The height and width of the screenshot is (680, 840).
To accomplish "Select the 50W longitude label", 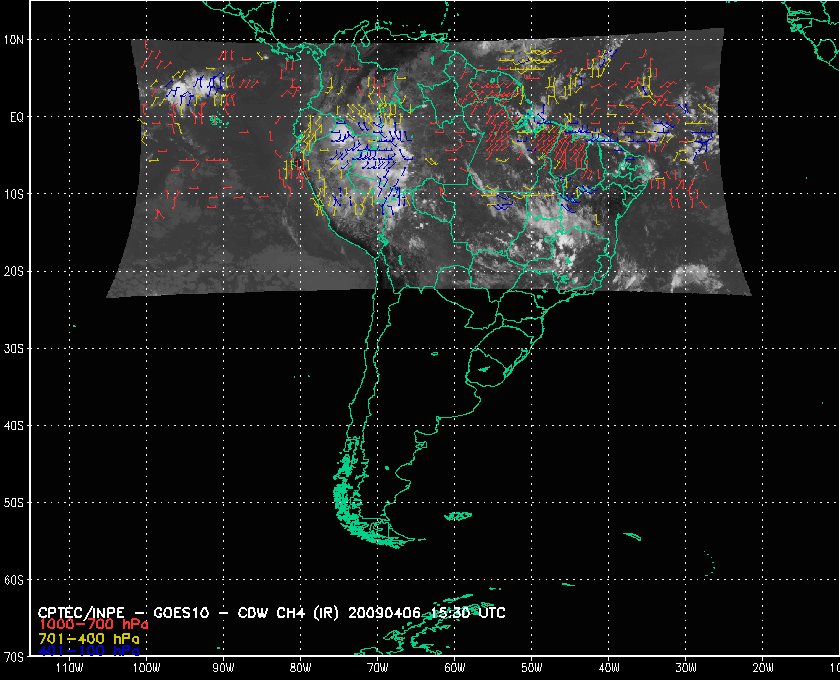I will click(x=532, y=668).
